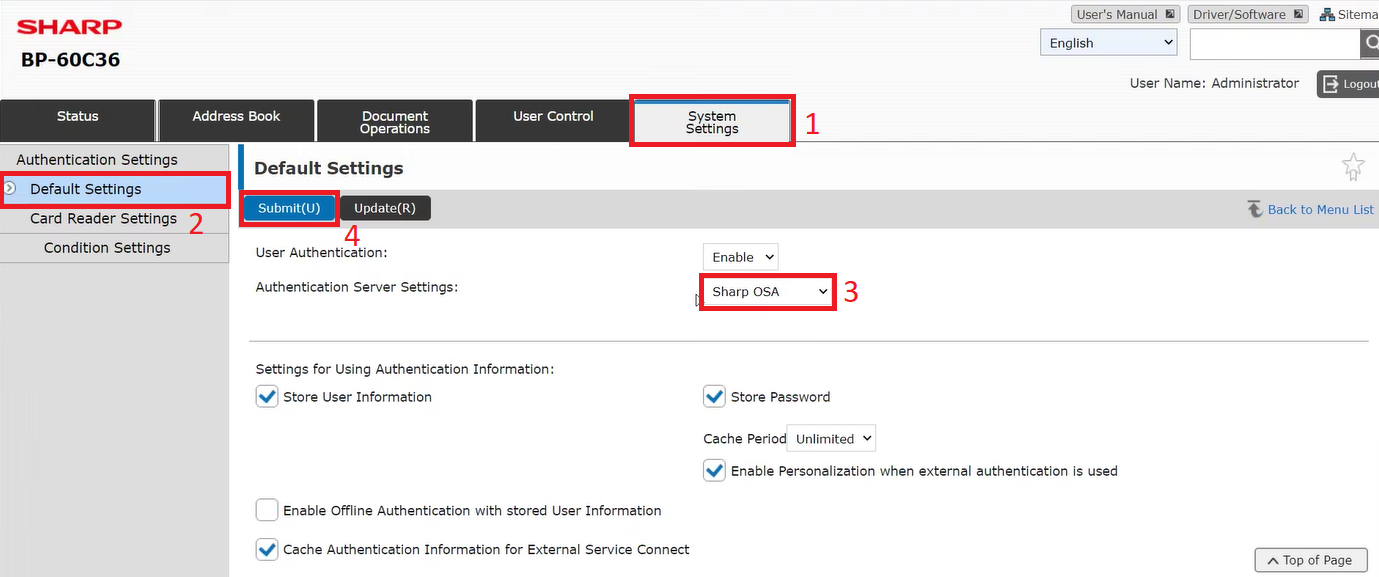Enable Offline Authentication with stored User Information

click(x=267, y=510)
